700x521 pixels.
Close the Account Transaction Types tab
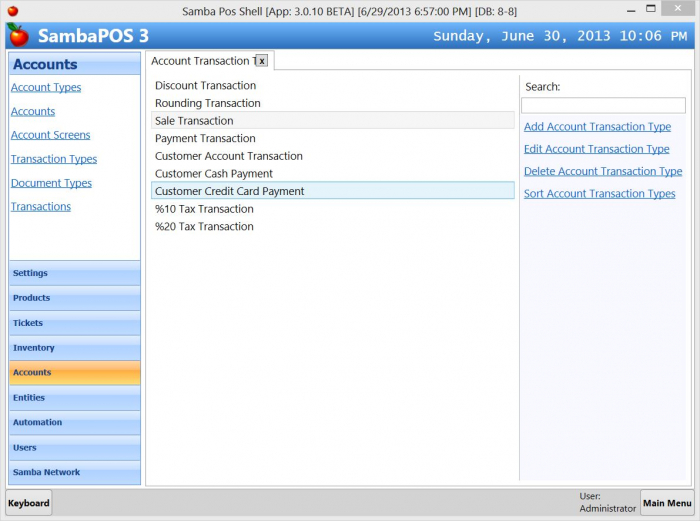coord(262,61)
